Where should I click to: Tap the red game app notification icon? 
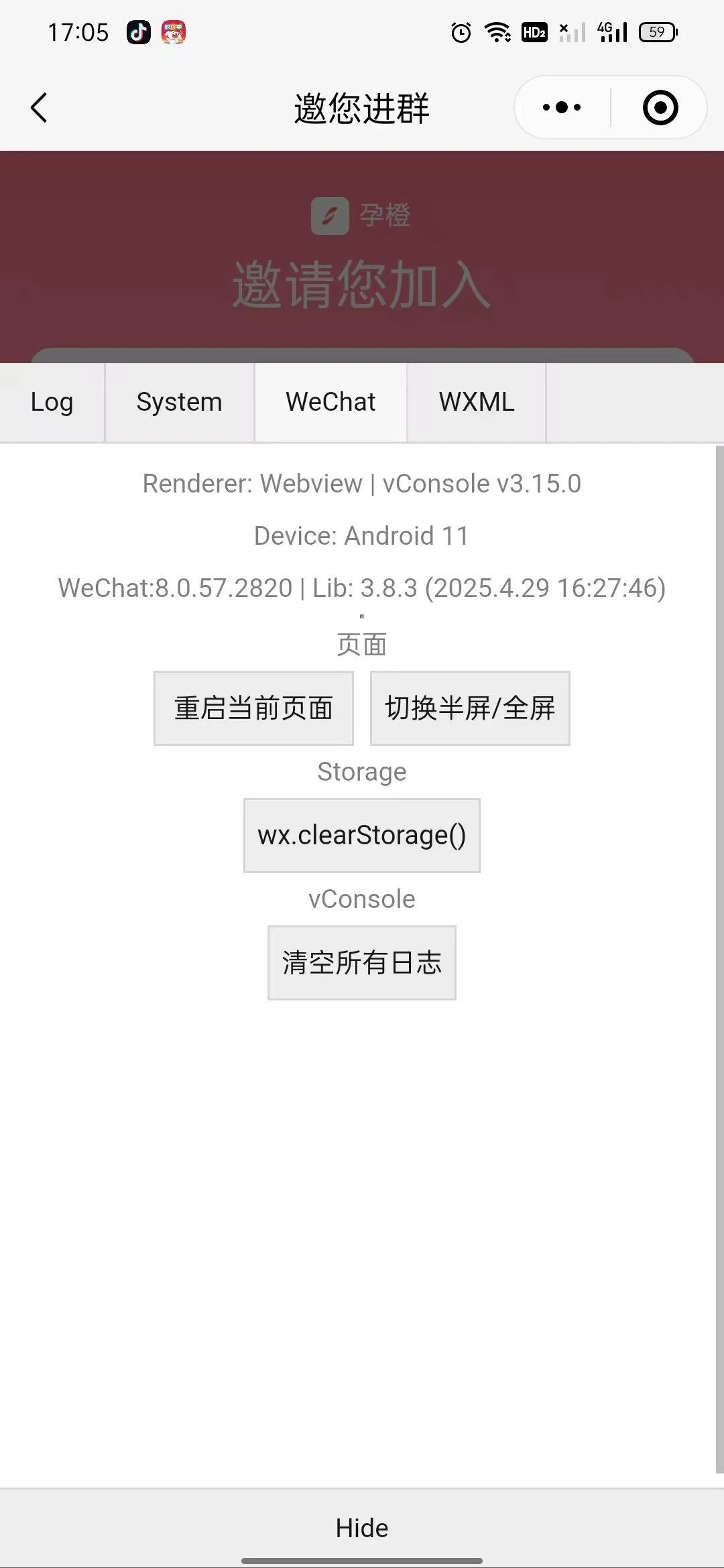coord(174,31)
